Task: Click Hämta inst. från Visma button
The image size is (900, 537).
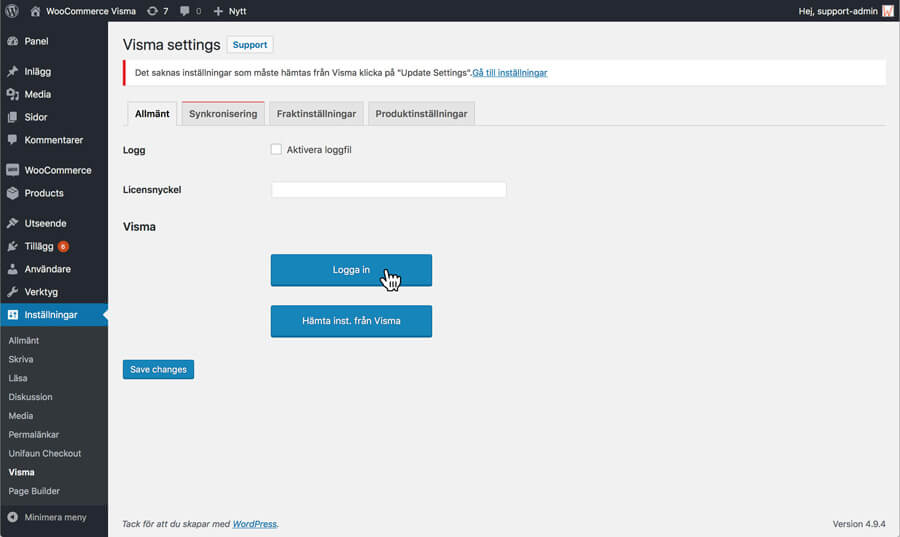Action: (x=351, y=321)
